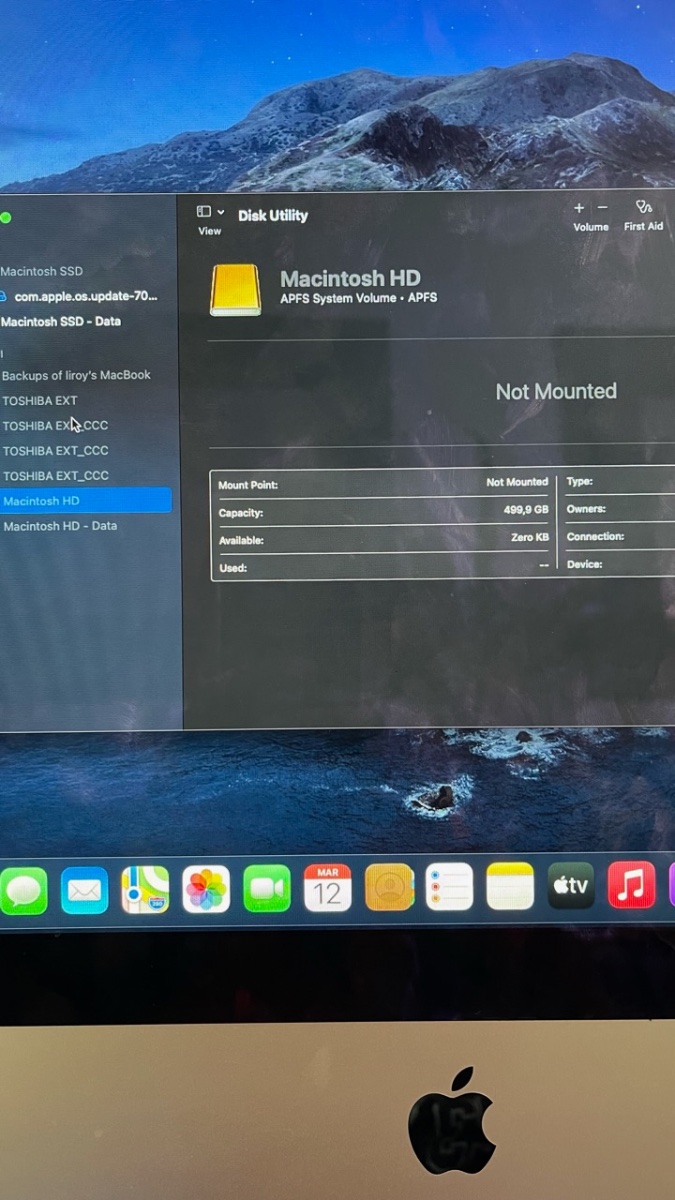Click the 499,9 GB capacity value

[526, 510]
